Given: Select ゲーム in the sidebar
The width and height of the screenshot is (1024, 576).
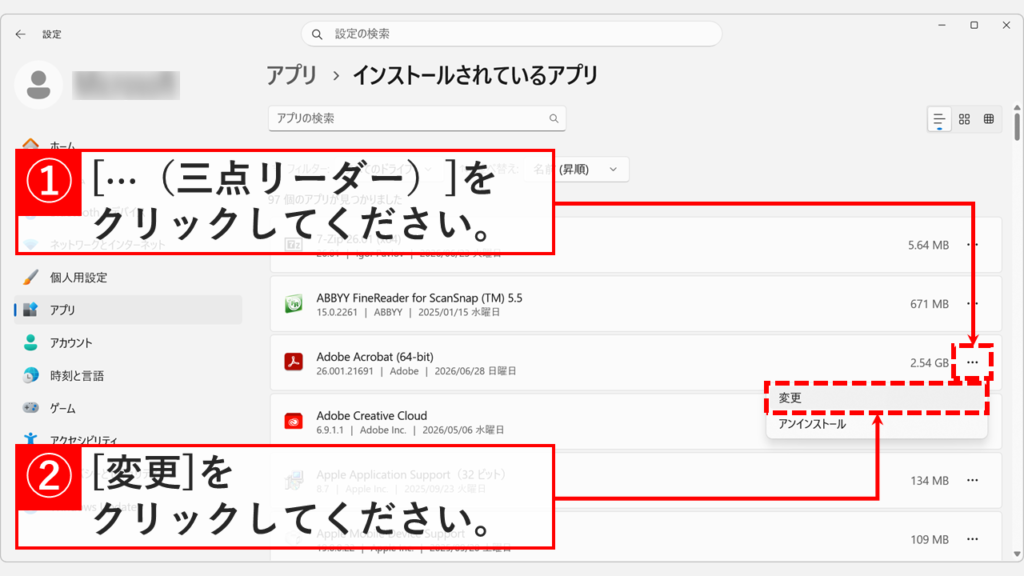Looking at the screenshot, I should [128, 408].
